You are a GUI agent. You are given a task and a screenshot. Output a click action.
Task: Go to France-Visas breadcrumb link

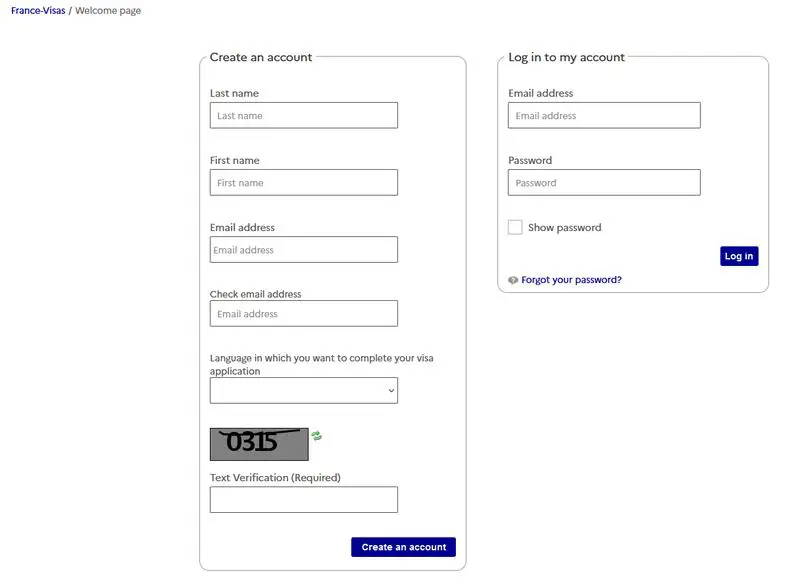(37, 11)
